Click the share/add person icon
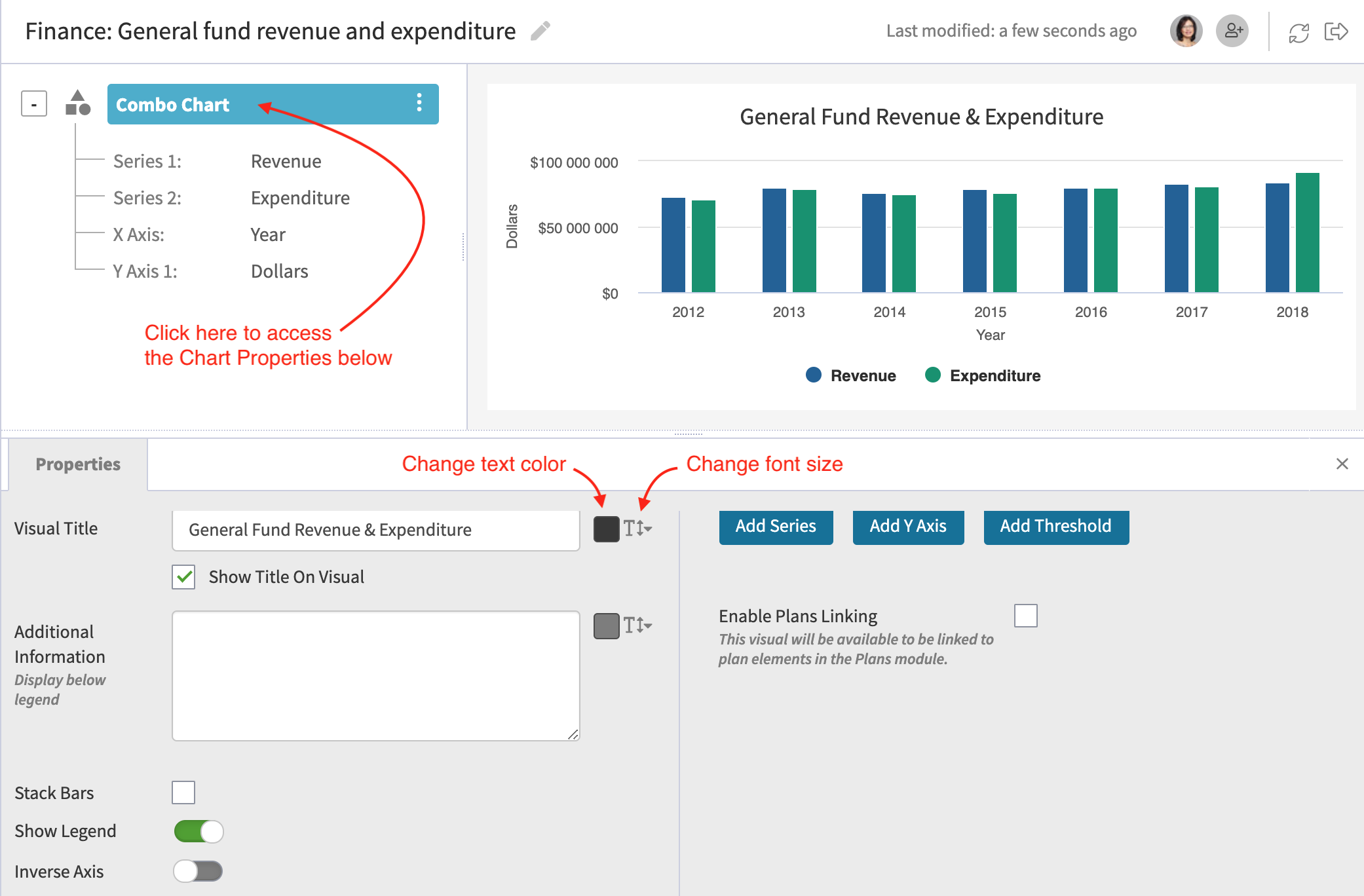 pyautogui.click(x=1232, y=30)
